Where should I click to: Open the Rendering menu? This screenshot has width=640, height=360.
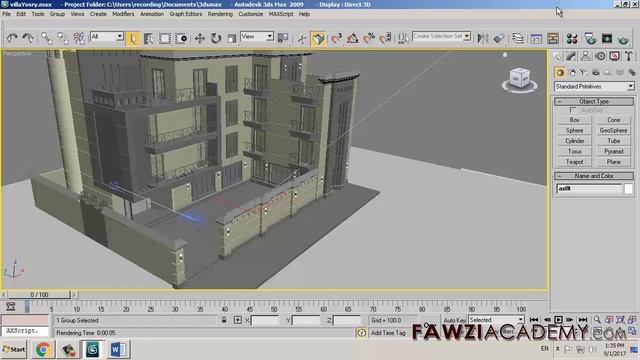pos(220,14)
